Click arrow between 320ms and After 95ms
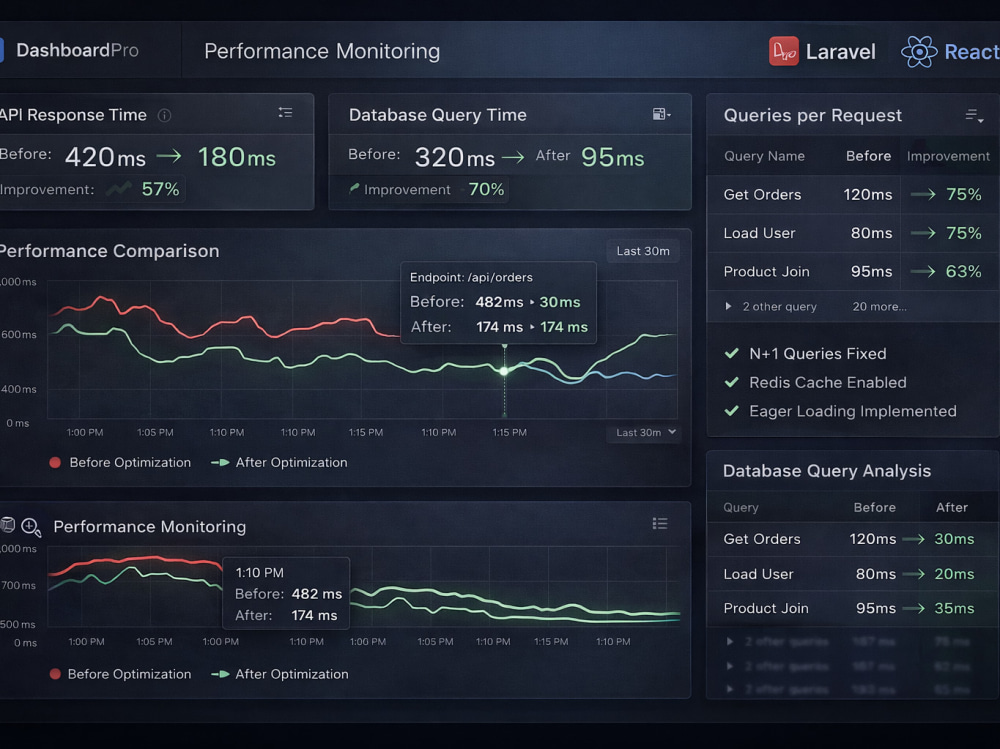The height and width of the screenshot is (749, 1000). point(513,157)
